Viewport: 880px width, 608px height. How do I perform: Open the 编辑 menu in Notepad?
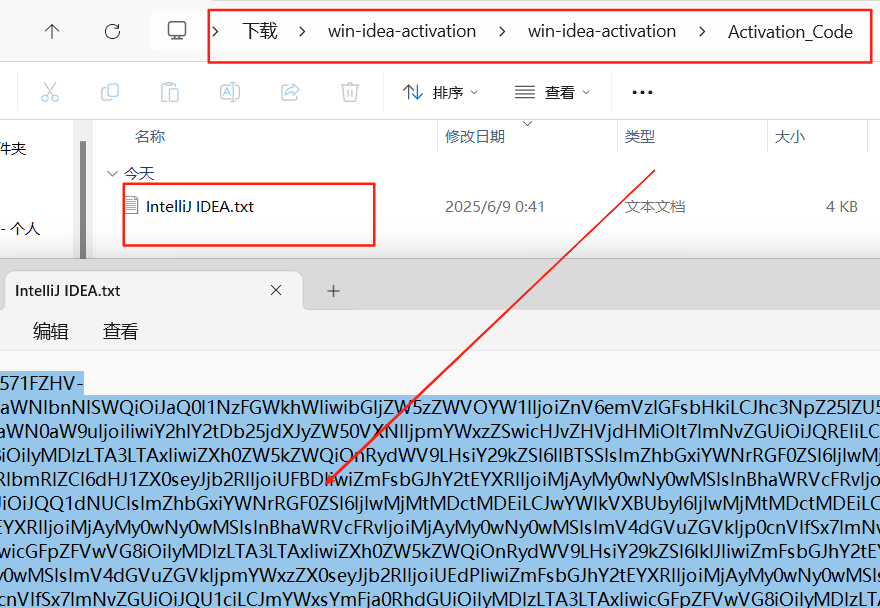click(x=51, y=331)
